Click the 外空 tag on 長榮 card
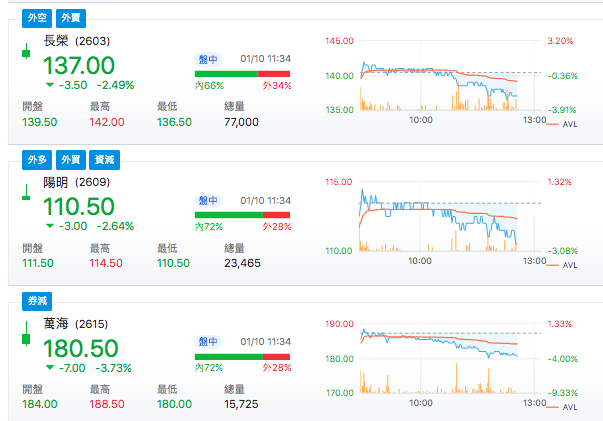Image resolution: width=603 pixels, height=421 pixels. 37,18
